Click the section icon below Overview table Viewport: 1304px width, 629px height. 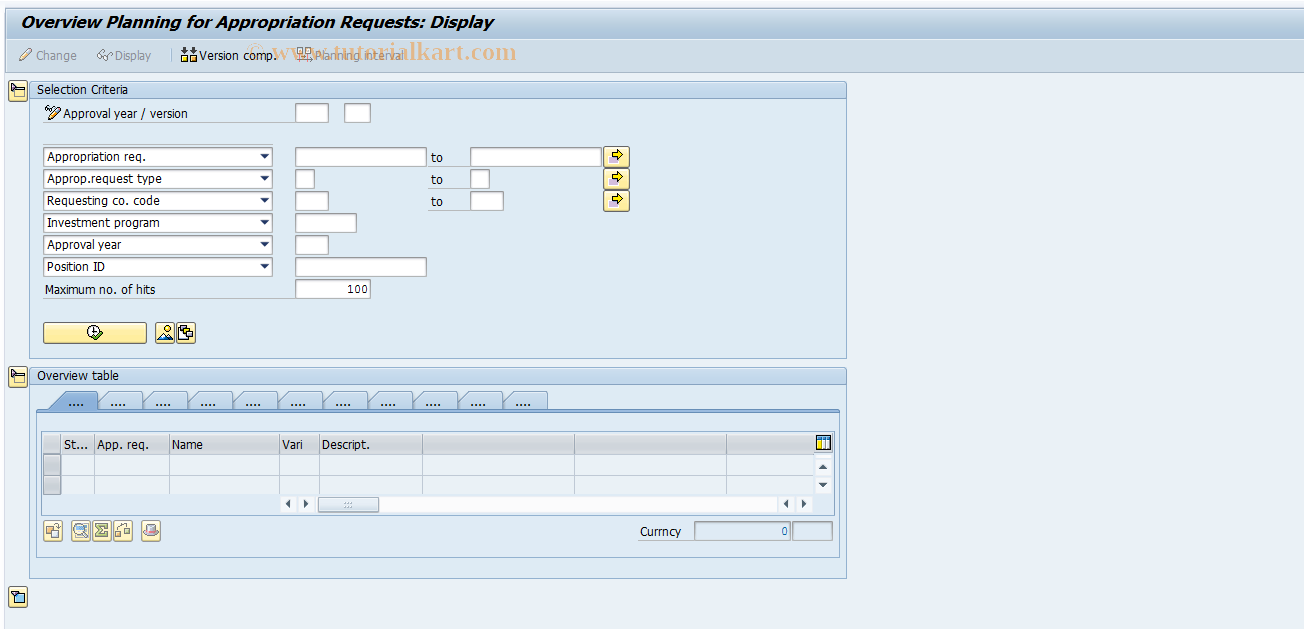pyautogui.click(x=17, y=598)
